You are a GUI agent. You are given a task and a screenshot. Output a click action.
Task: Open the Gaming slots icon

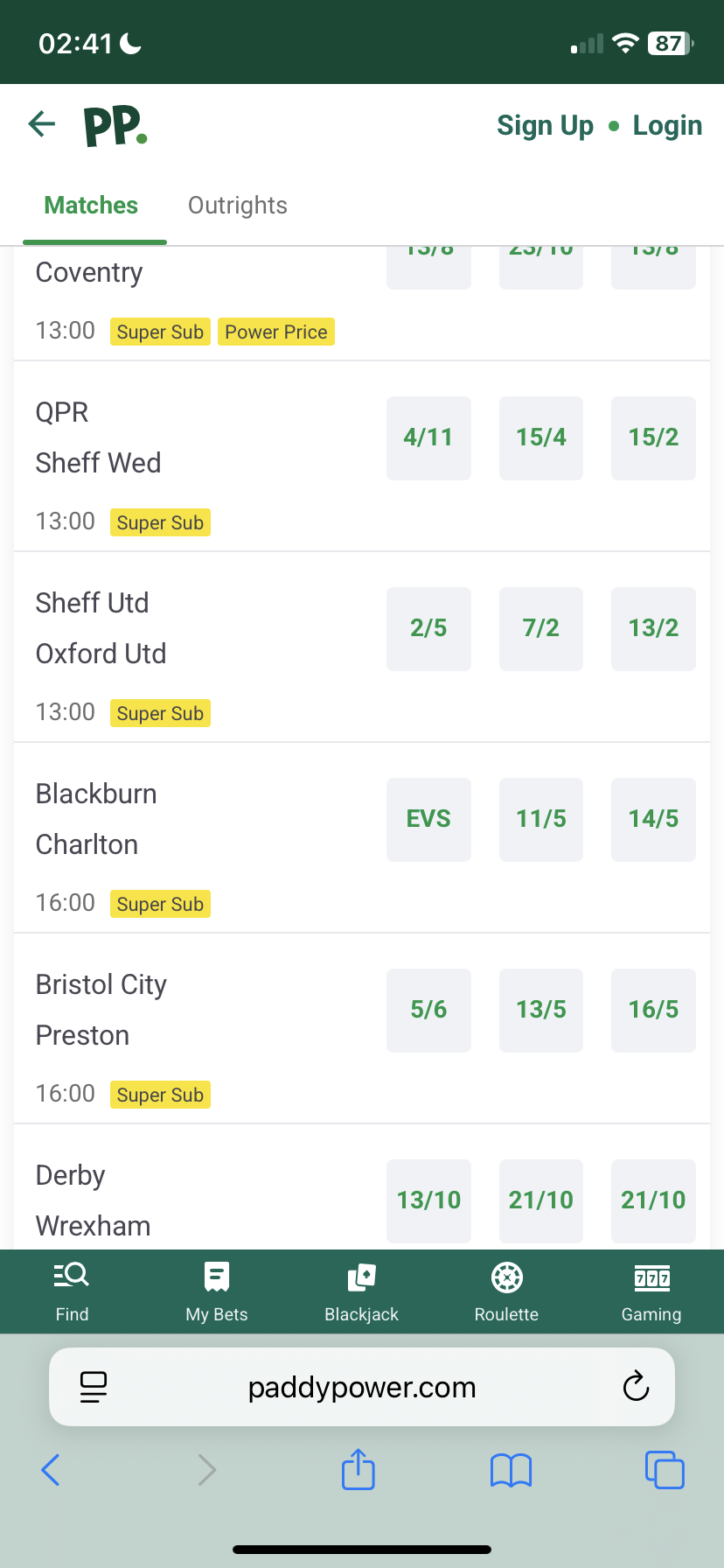[x=651, y=1277]
